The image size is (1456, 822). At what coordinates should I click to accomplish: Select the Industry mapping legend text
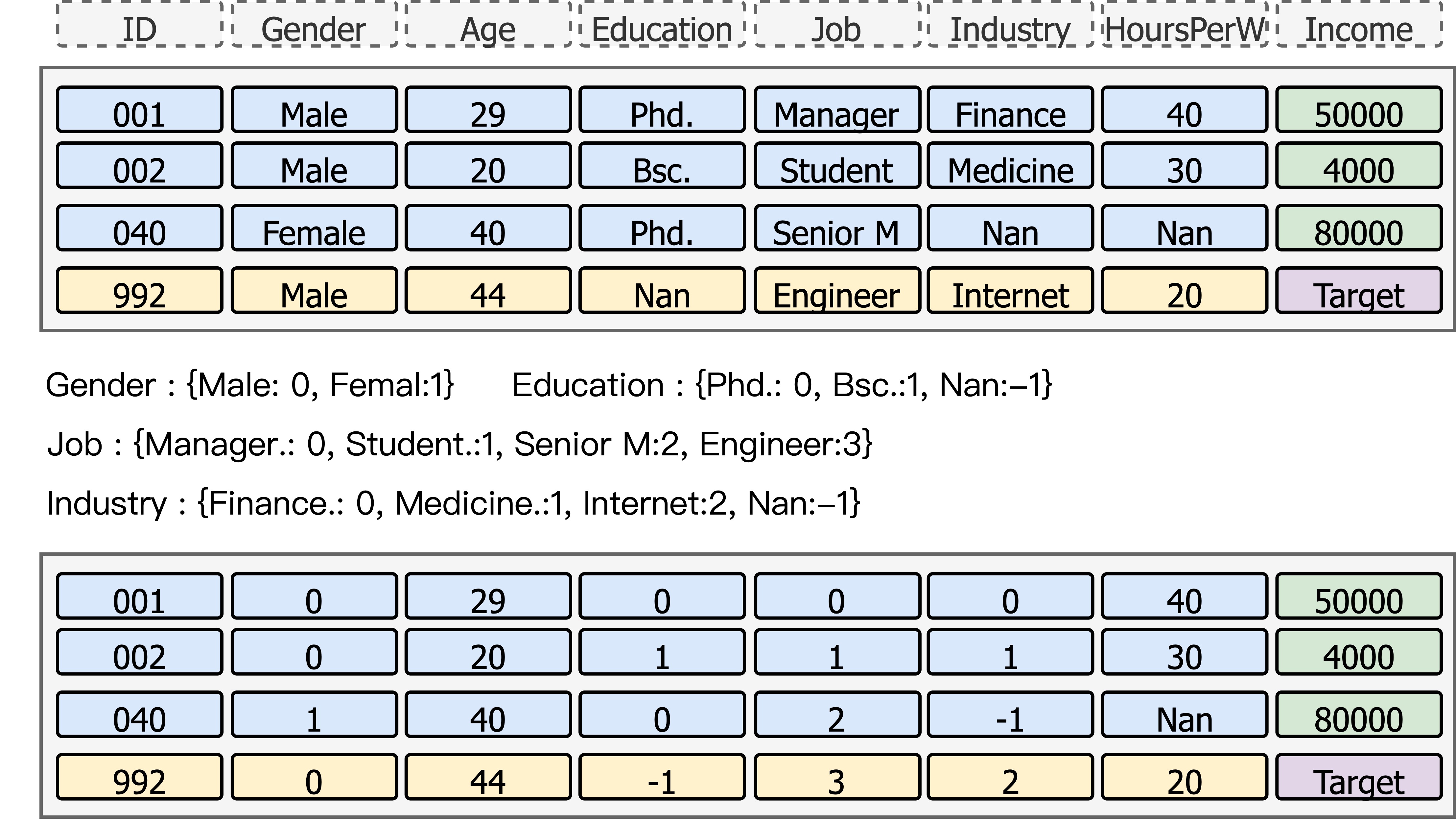453,503
